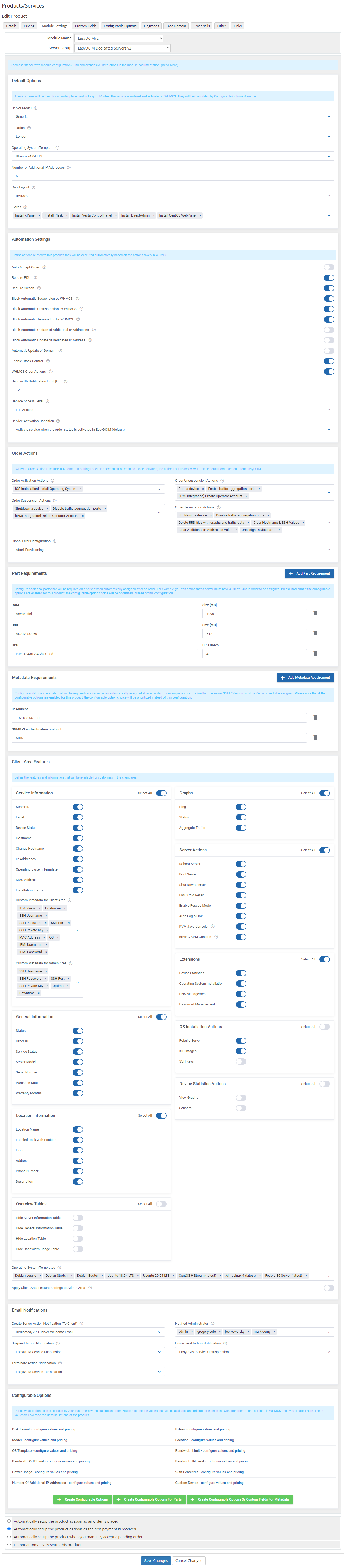Expand the Disk Layout dropdown
The height and width of the screenshot is (1568, 346).
pyautogui.click(x=173, y=196)
